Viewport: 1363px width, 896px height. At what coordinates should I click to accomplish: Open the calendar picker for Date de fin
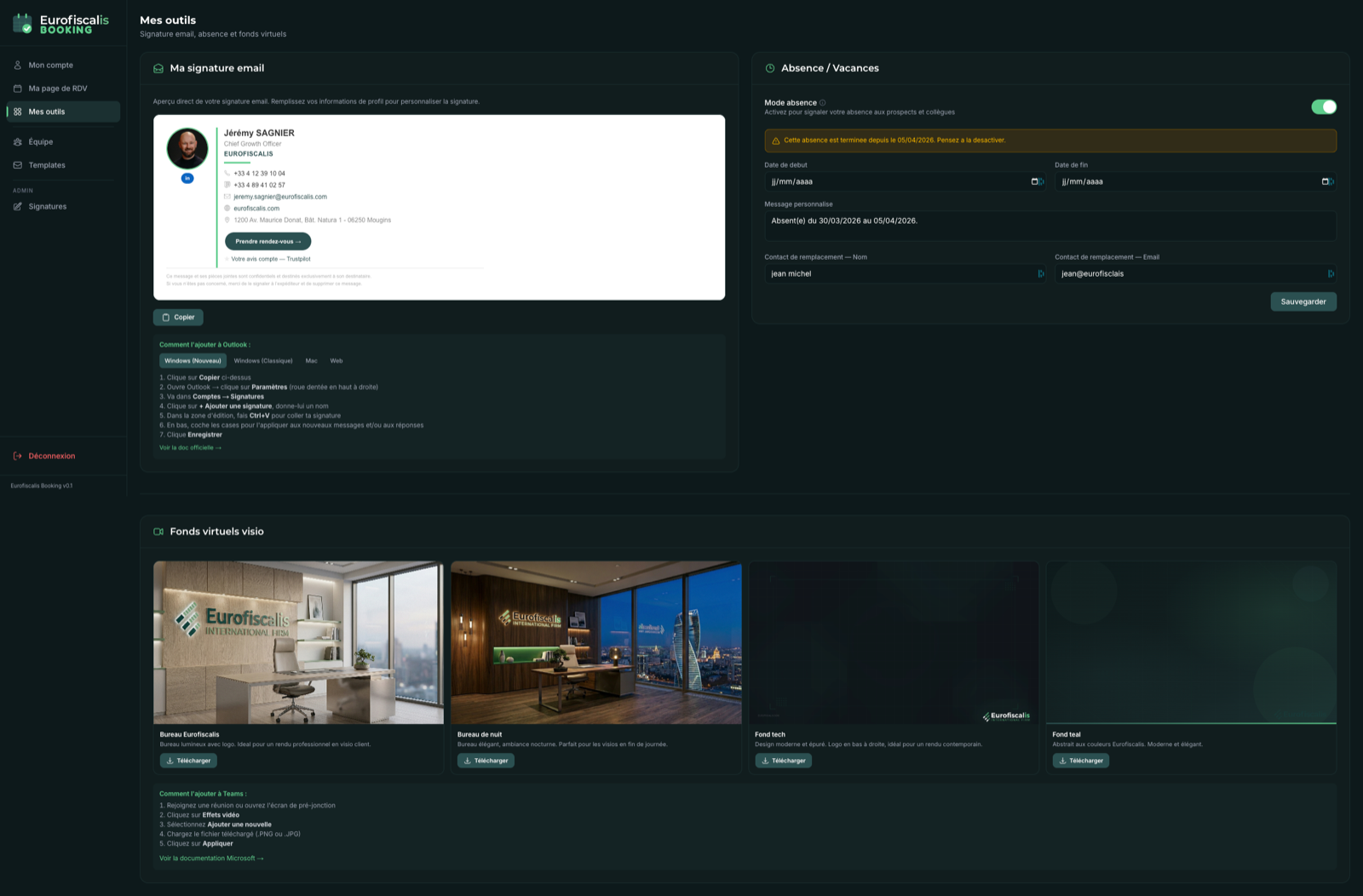click(1326, 181)
